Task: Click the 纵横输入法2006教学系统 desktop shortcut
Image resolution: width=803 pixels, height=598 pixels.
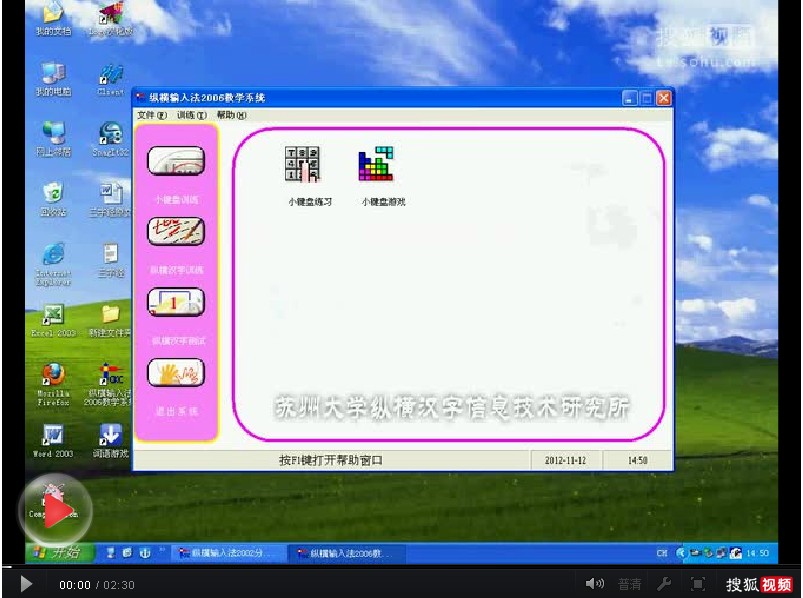Action: pos(109,384)
